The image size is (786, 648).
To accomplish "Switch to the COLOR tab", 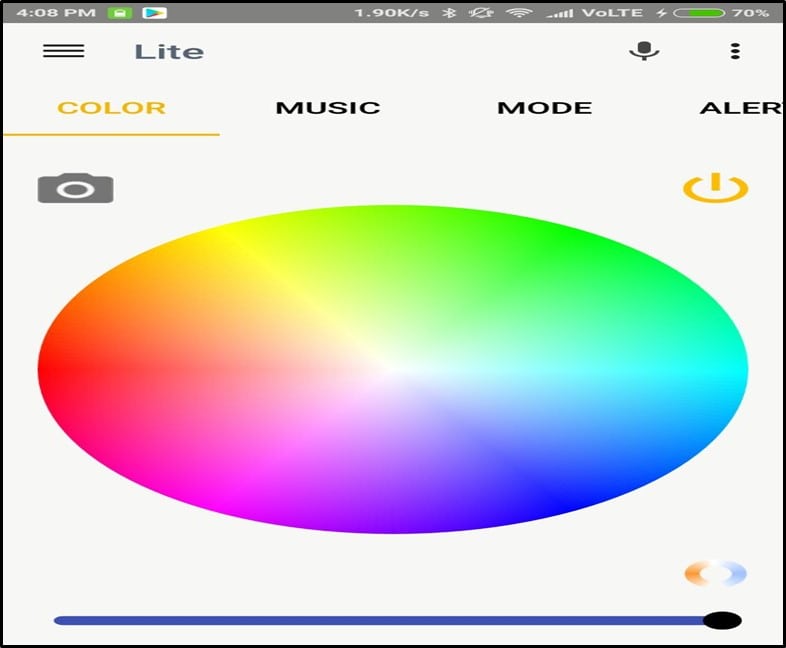I will point(111,108).
